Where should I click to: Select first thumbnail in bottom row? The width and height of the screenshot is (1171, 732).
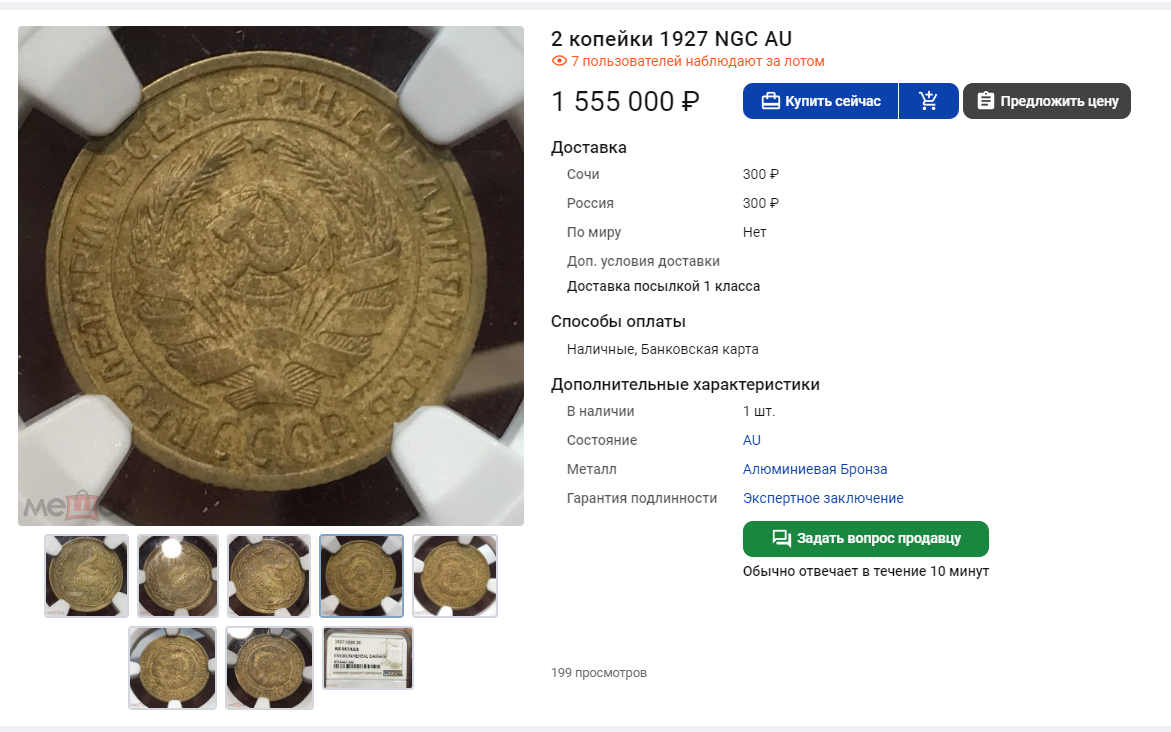click(173, 668)
